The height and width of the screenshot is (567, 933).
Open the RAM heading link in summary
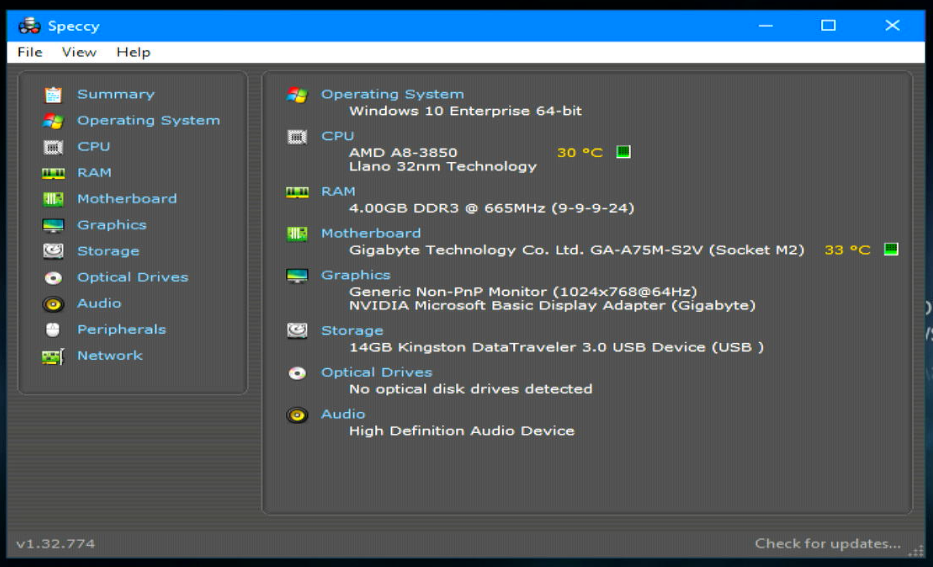coord(338,192)
